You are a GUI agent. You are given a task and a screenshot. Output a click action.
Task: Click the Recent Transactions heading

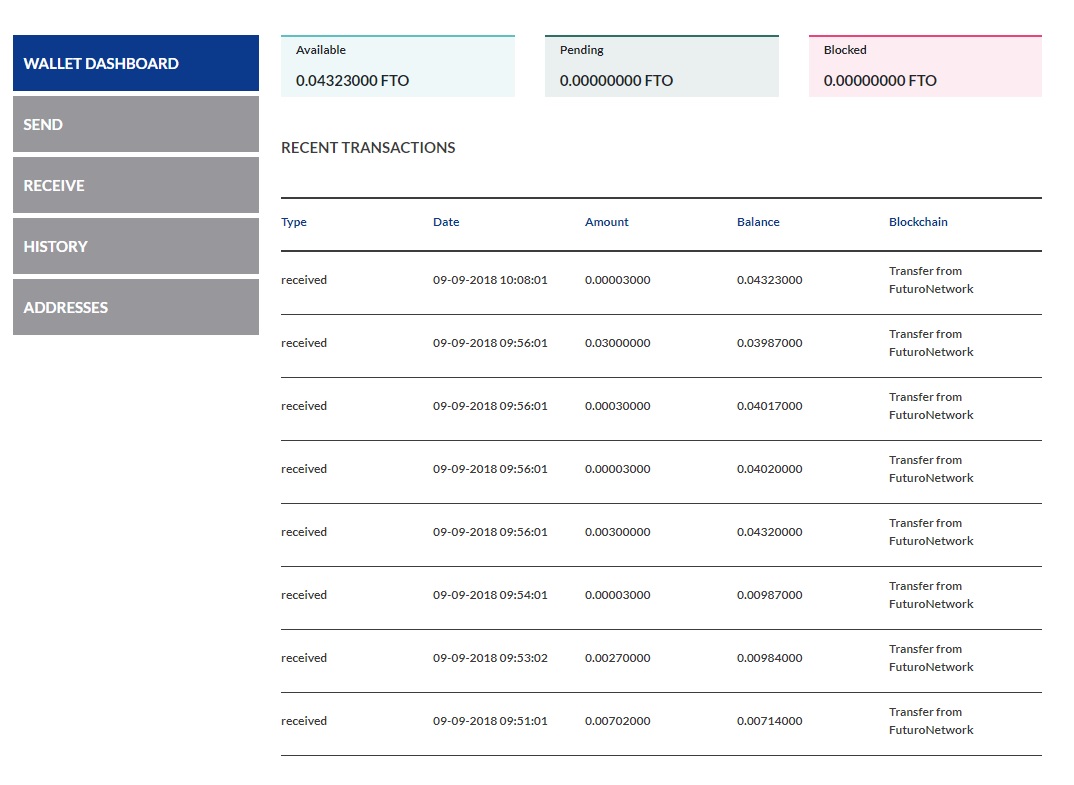click(x=368, y=148)
